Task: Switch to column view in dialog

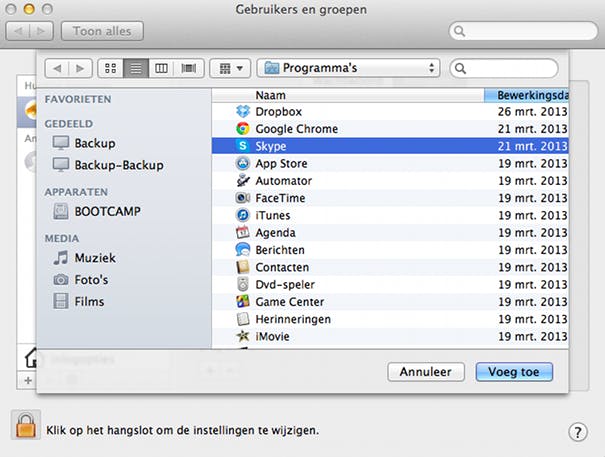Action: tap(161, 68)
